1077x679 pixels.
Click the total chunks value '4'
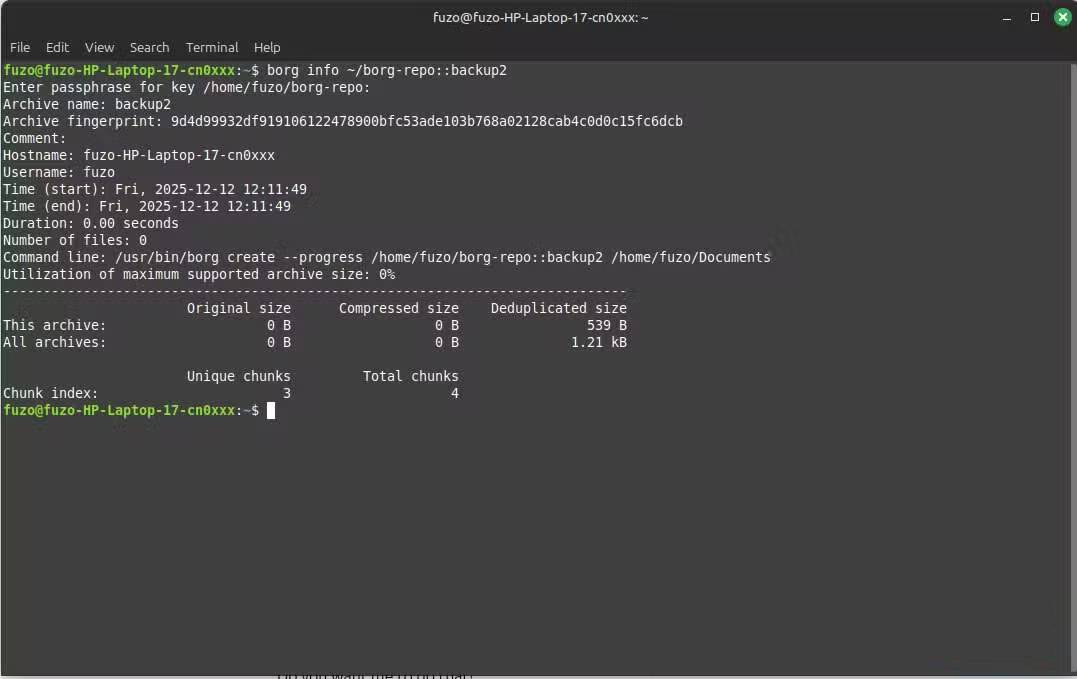tap(455, 393)
